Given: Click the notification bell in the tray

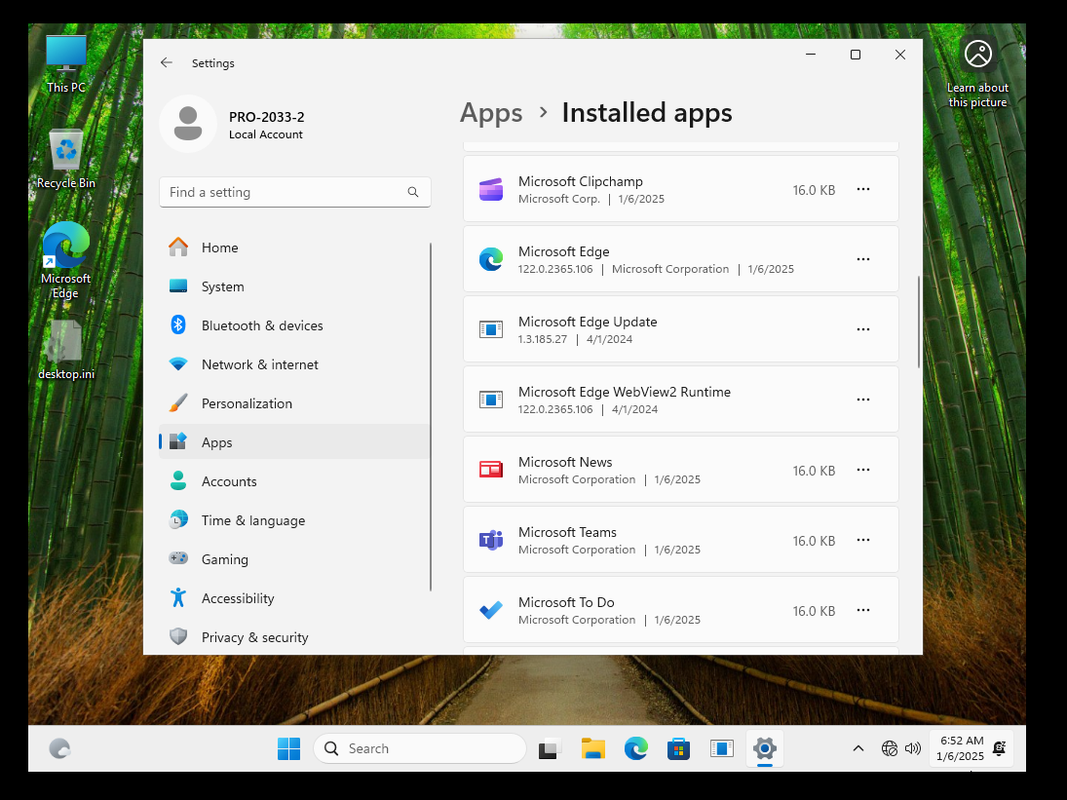Looking at the screenshot, I should coord(999,748).
